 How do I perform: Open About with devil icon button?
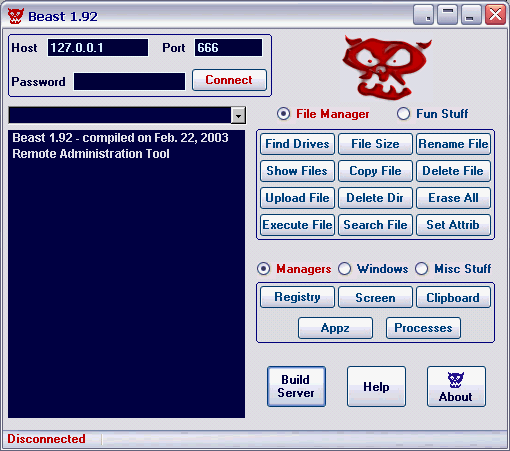(456, 387)
